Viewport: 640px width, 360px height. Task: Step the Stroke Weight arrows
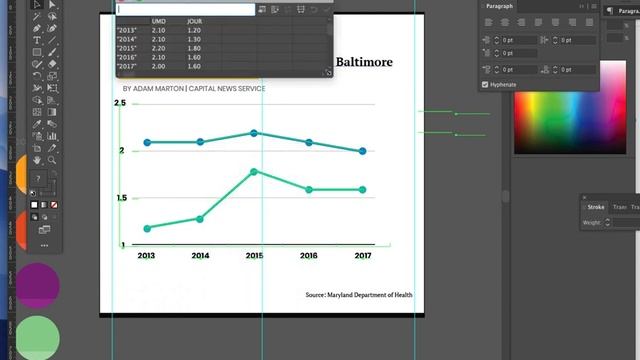click(x=607, y=222)
